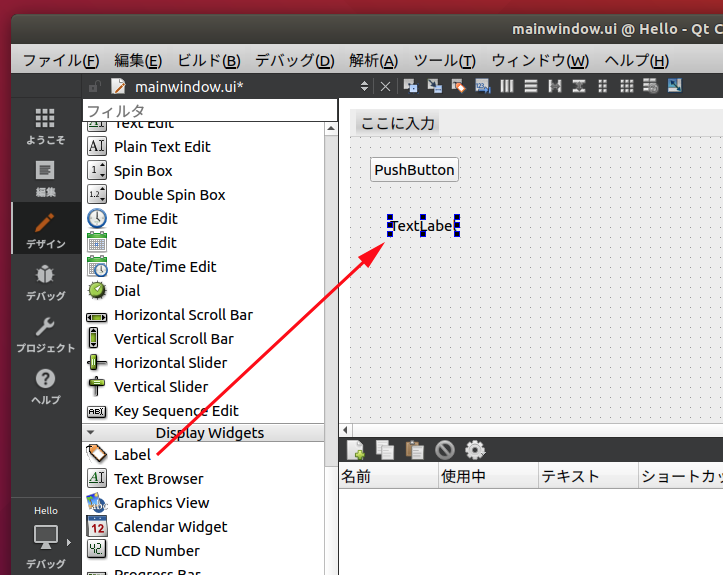The image size is (723, 575).
Task: Click the New Action icon in action editor
Action: click(x=355, y=450)
